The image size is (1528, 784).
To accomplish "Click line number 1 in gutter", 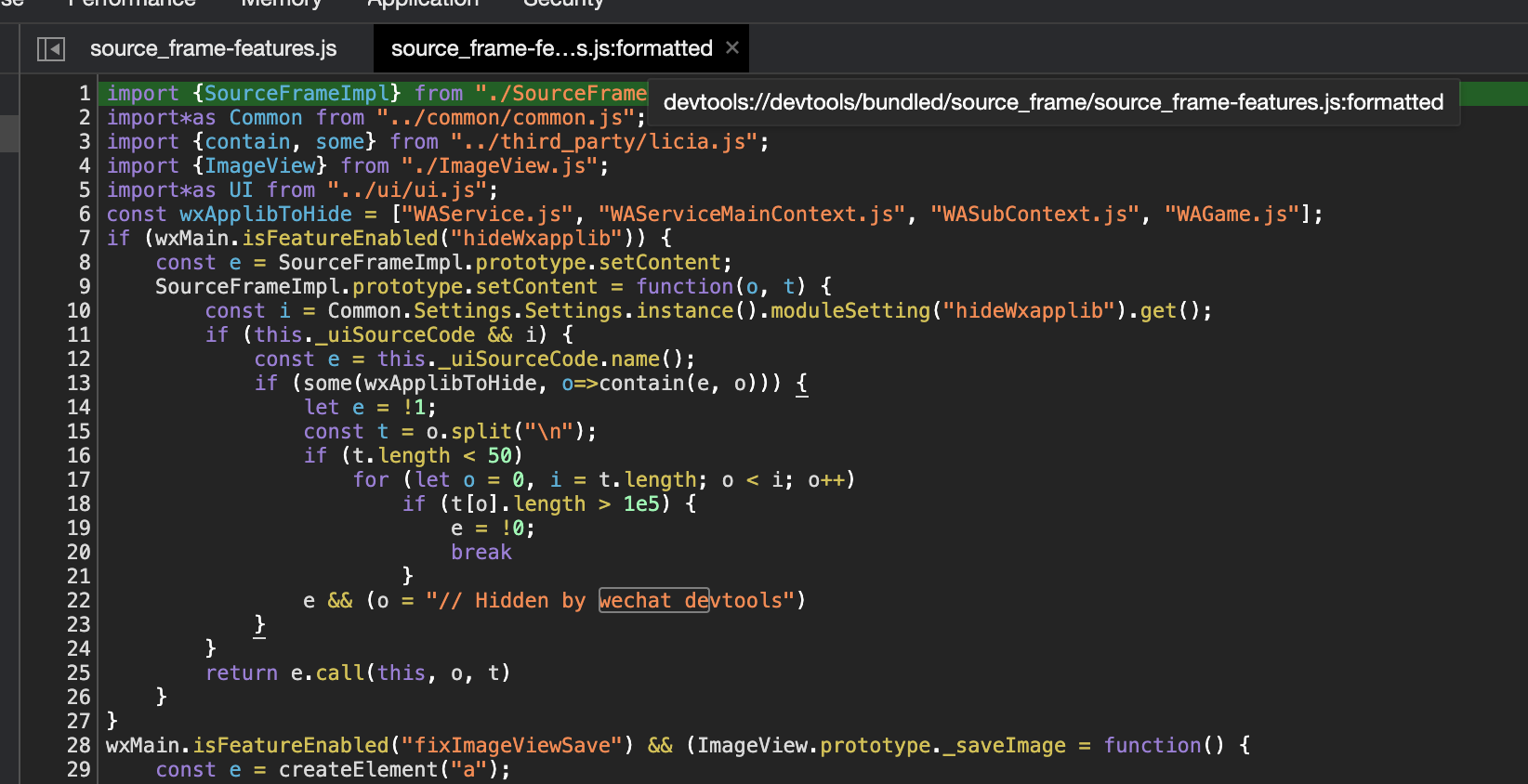I will pos(85,93).
